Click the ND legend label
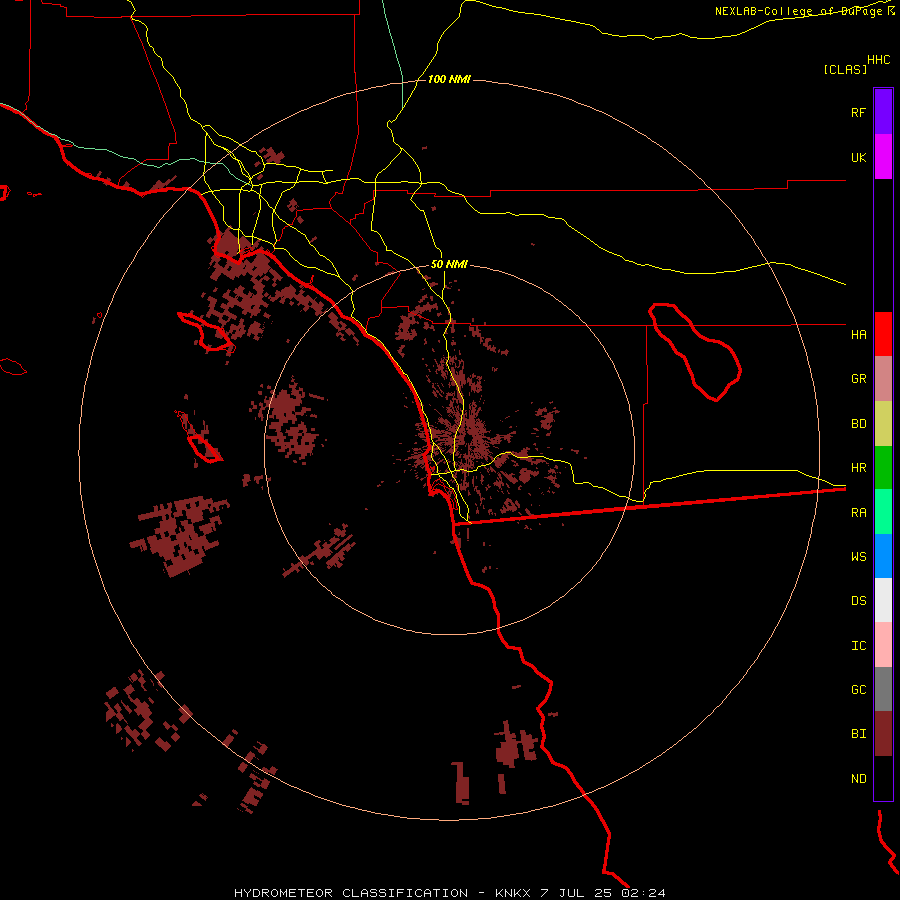Viewport: 900px width, 900px height. pos(858,779)
